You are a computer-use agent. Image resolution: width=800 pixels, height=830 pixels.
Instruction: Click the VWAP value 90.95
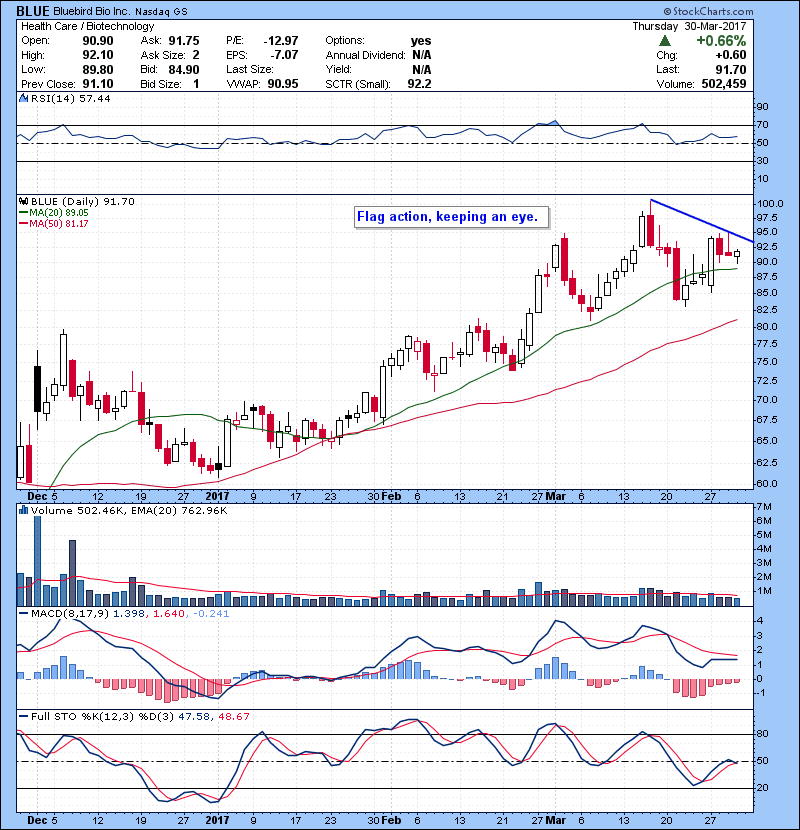pyautogui.click(x=283, y=84)
